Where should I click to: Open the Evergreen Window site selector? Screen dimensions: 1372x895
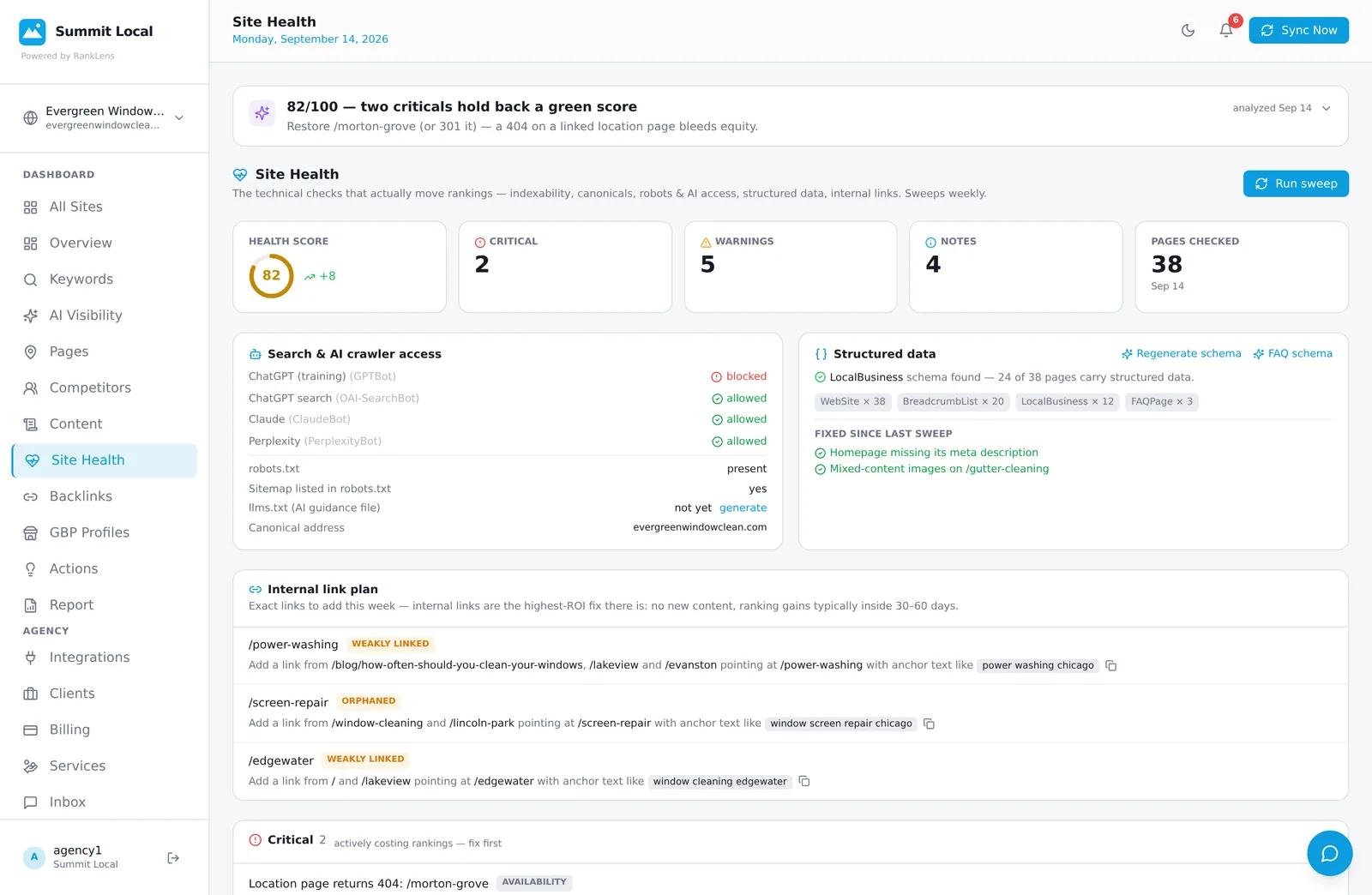tap(104, 117)
